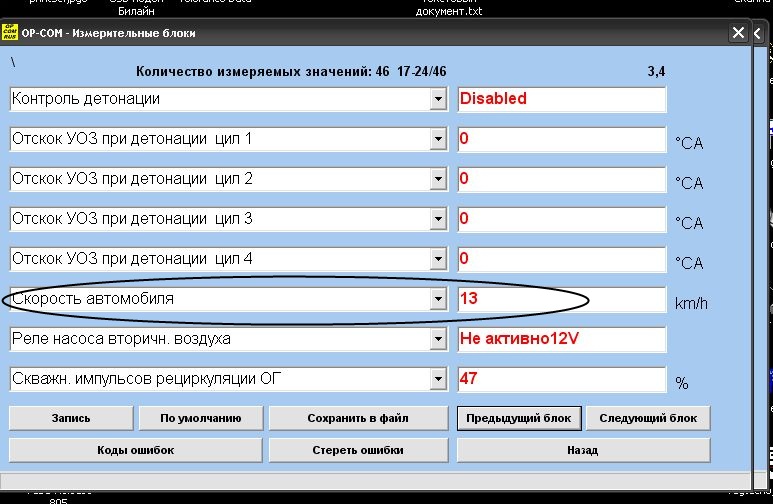
Task: Click the cylinder 4 retard value 0
Action: [562, 259]
